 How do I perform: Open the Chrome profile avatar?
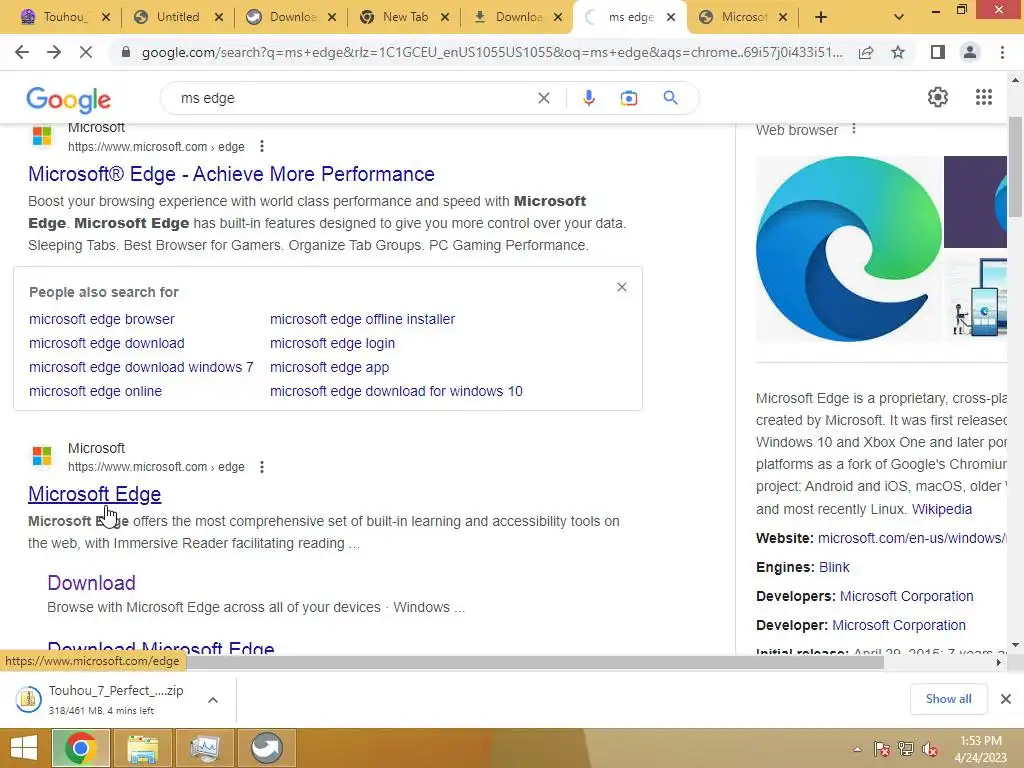[x=970, y=52]
